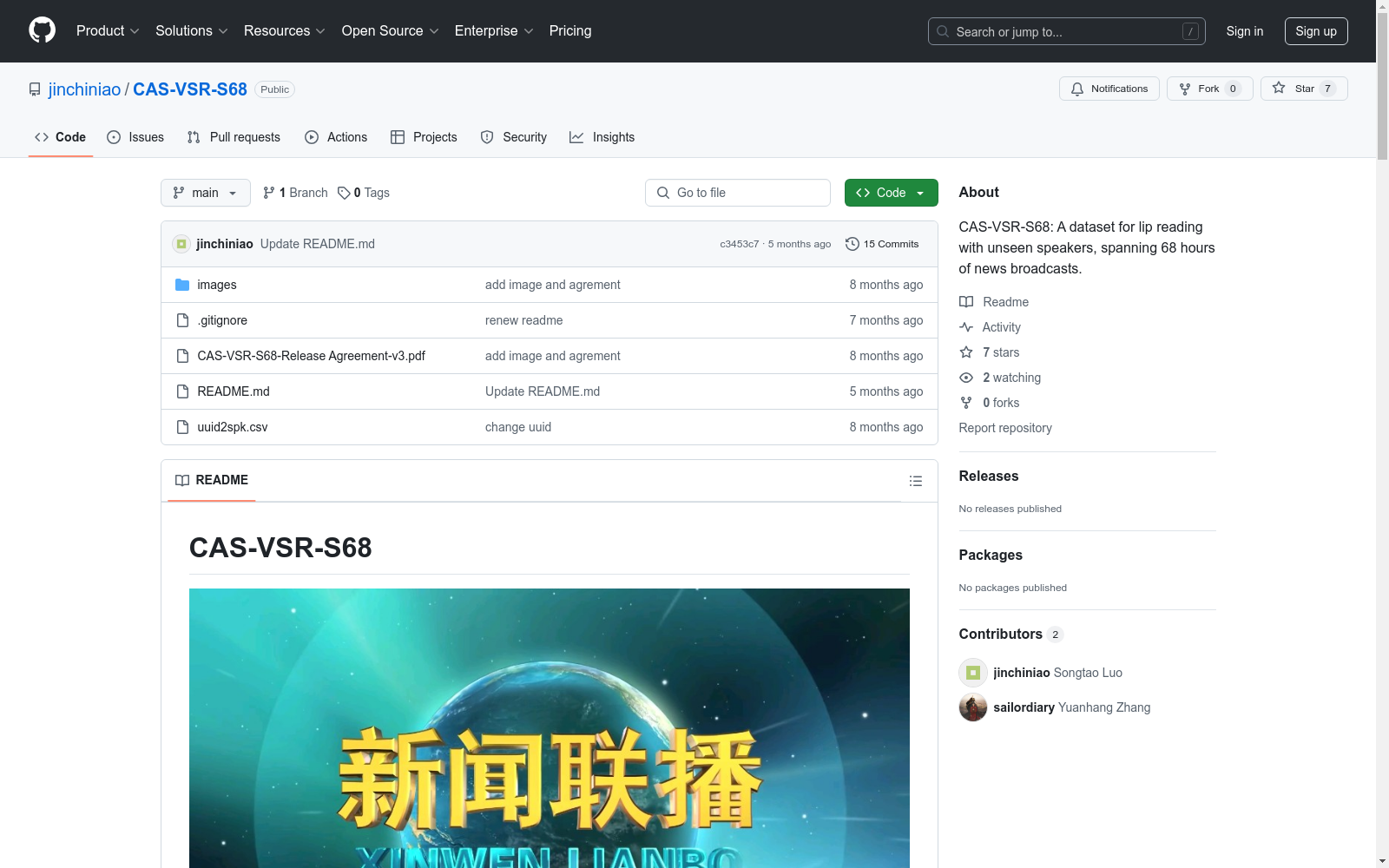Click the Readme book icon in About

tap(965, 302)
